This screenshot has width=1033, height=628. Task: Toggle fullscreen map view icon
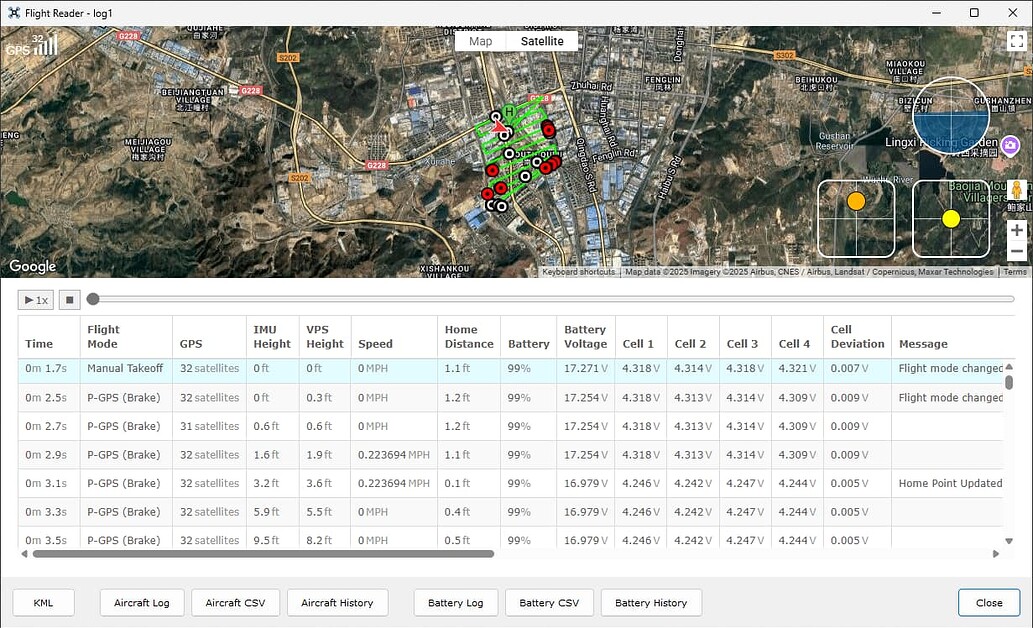[x=1017, y=42]
